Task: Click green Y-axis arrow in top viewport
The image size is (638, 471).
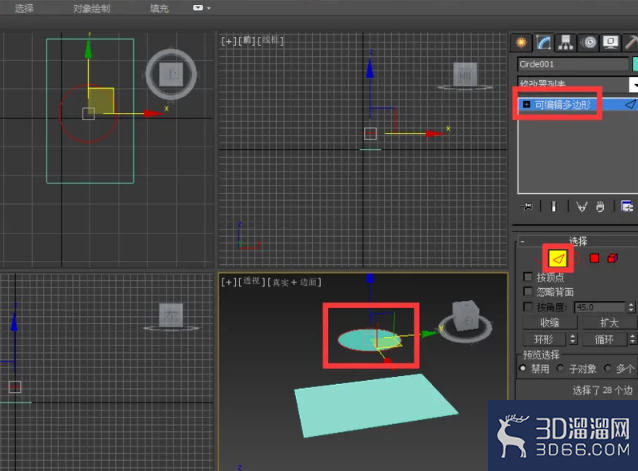Action: (x=88, y=49)
